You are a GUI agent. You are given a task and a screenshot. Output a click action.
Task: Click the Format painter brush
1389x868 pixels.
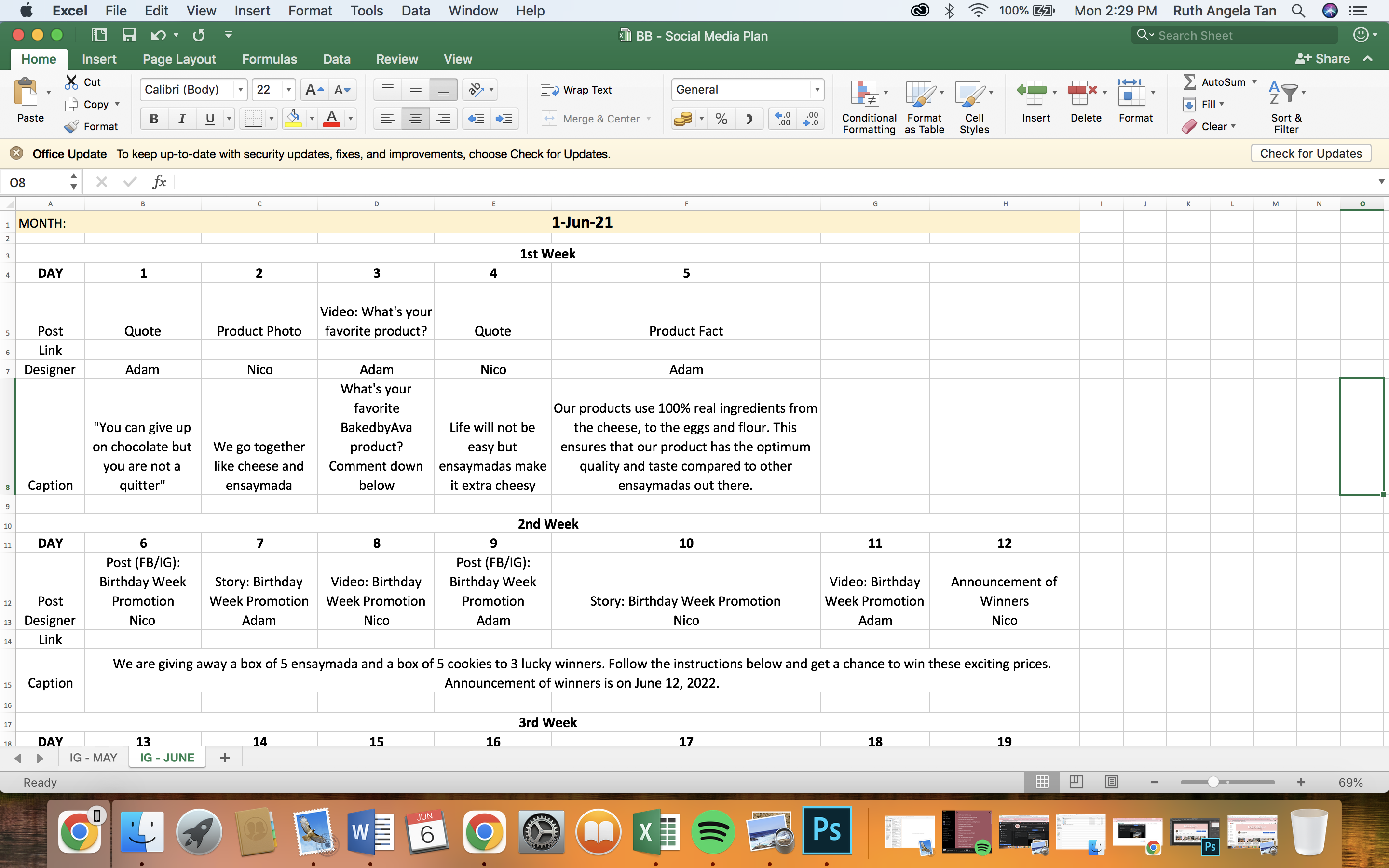tap(71, 126)
